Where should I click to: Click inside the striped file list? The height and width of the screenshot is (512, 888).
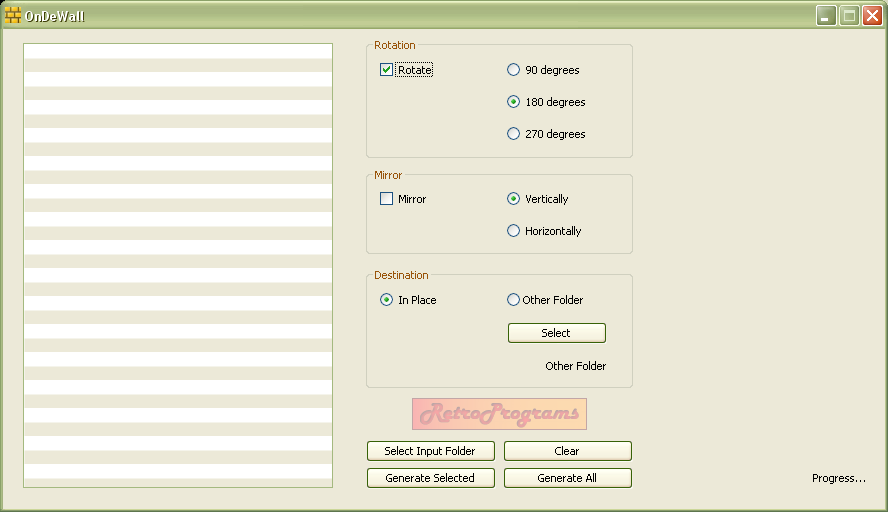pyautogui.click(x=178, y=265)
